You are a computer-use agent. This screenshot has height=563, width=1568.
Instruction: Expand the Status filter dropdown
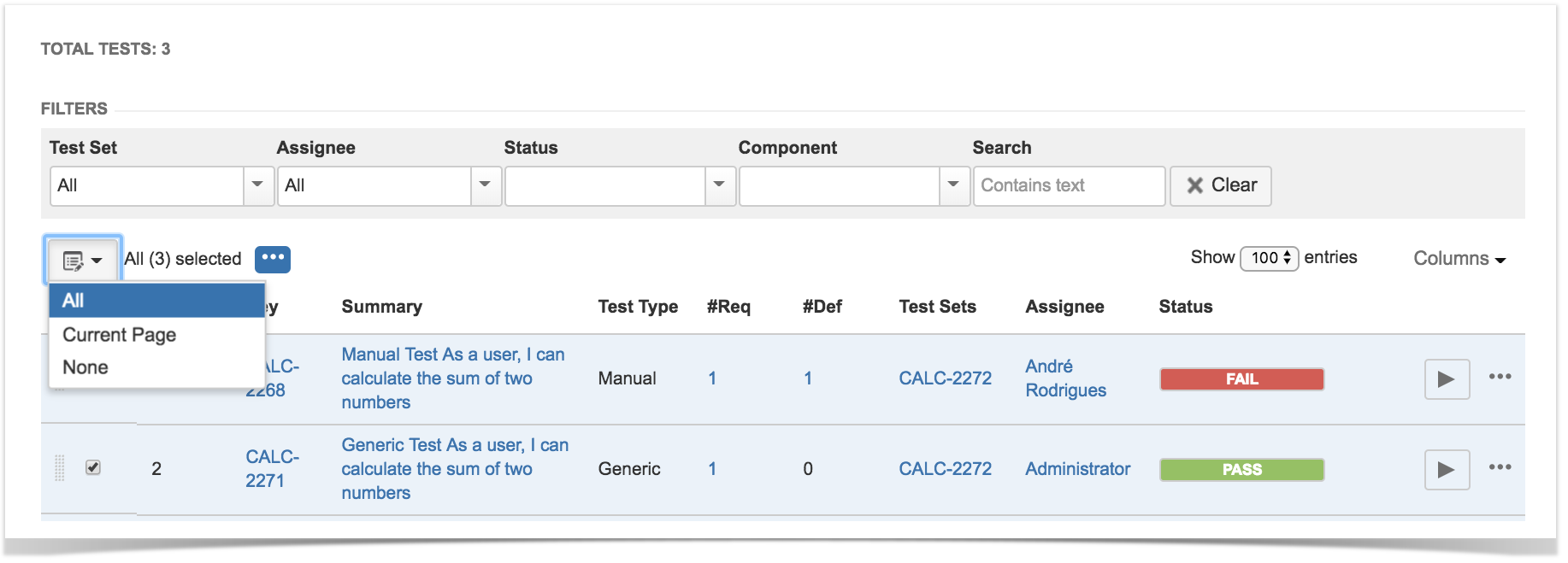(720, 185)
